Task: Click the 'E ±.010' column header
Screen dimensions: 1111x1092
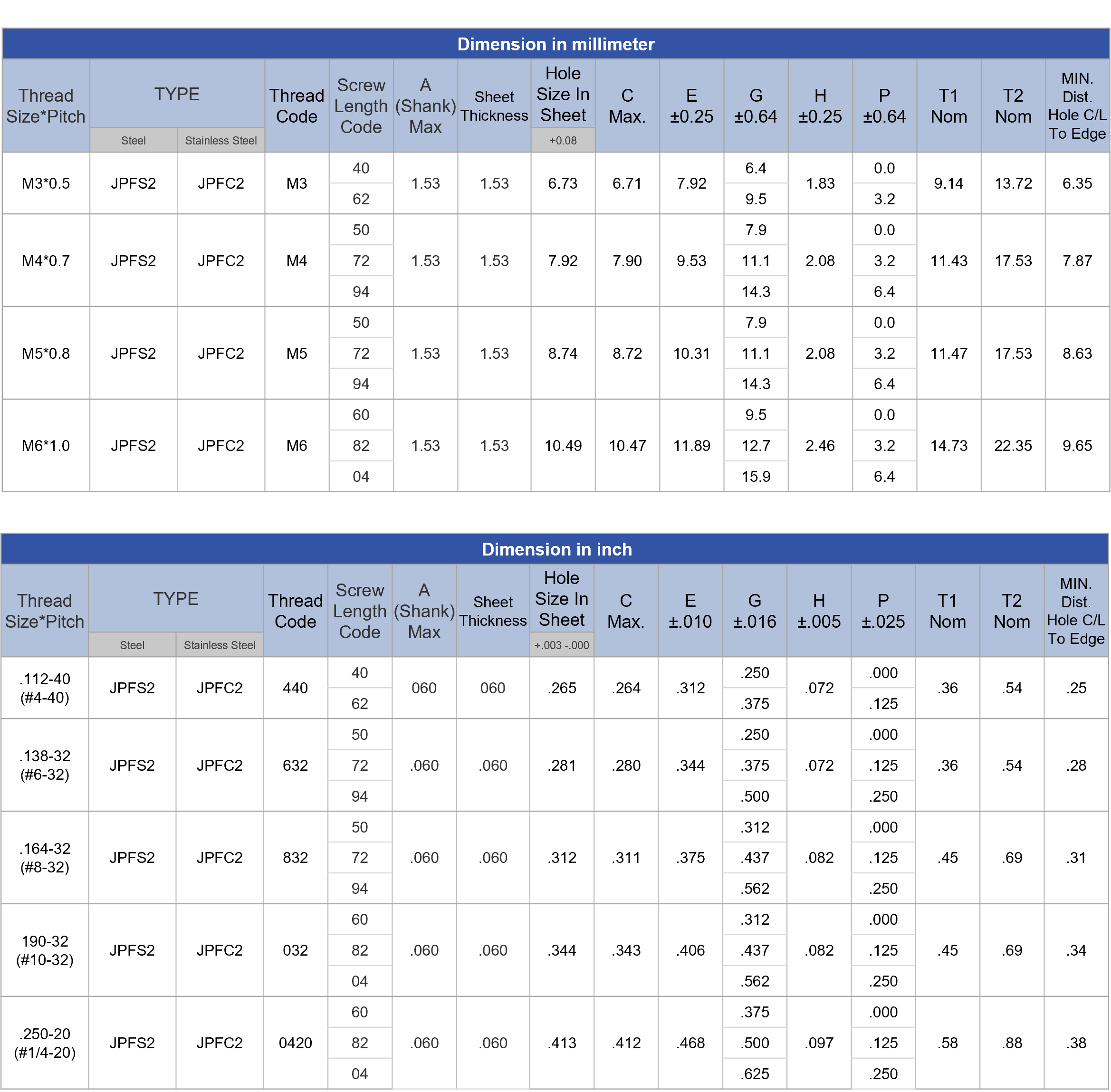Action: tap(690, 611)
